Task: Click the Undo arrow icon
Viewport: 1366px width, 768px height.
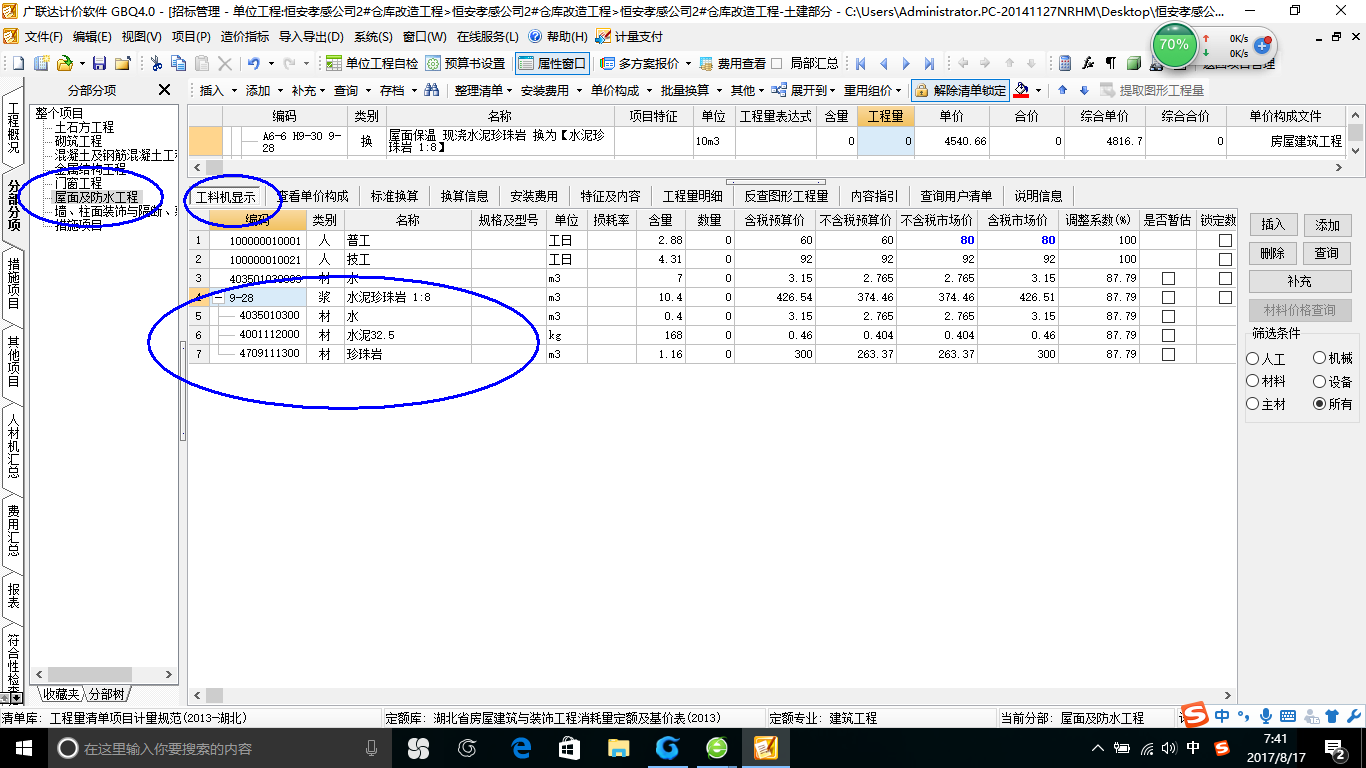Action: coord(254,63)
